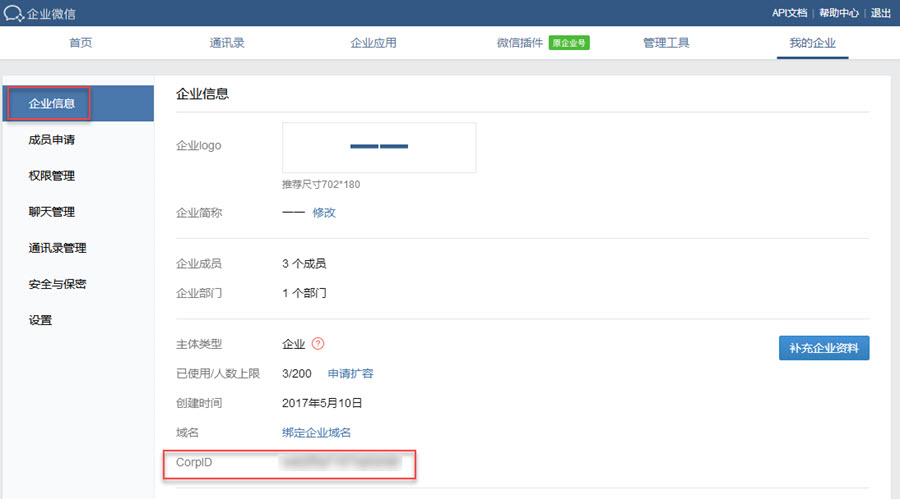This screenshot has height=500, width=900.
Task: Click the 推荐尺寸702*180 hint text
Action: (321, 184)
